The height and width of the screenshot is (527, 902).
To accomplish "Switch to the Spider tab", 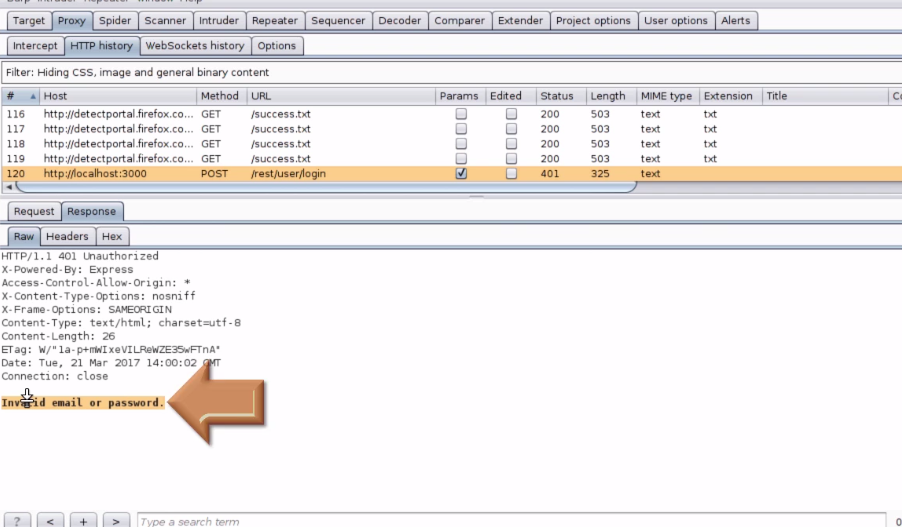I will coord(115,21).
